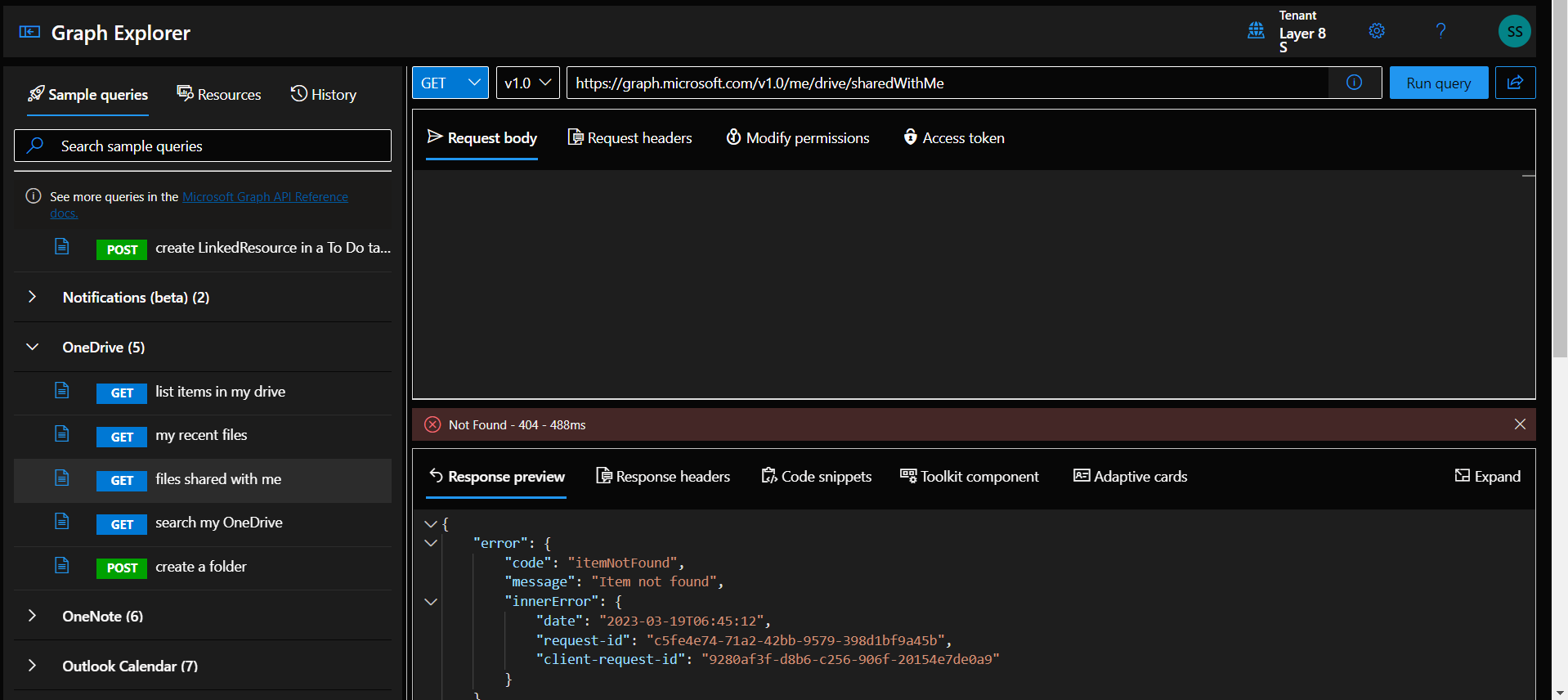Open the Code snippets tab
This screenshot has height=700, width=1568.
(x=817, y=477)
